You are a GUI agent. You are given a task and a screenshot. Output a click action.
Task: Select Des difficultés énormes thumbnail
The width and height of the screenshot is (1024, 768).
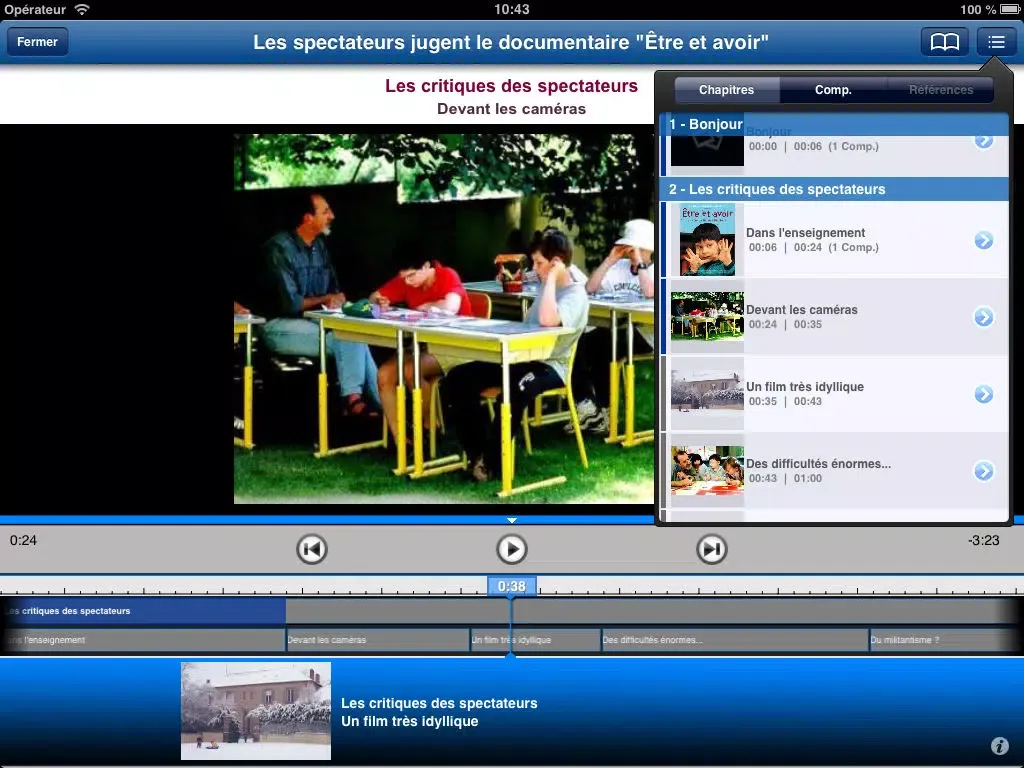[707, 470]
